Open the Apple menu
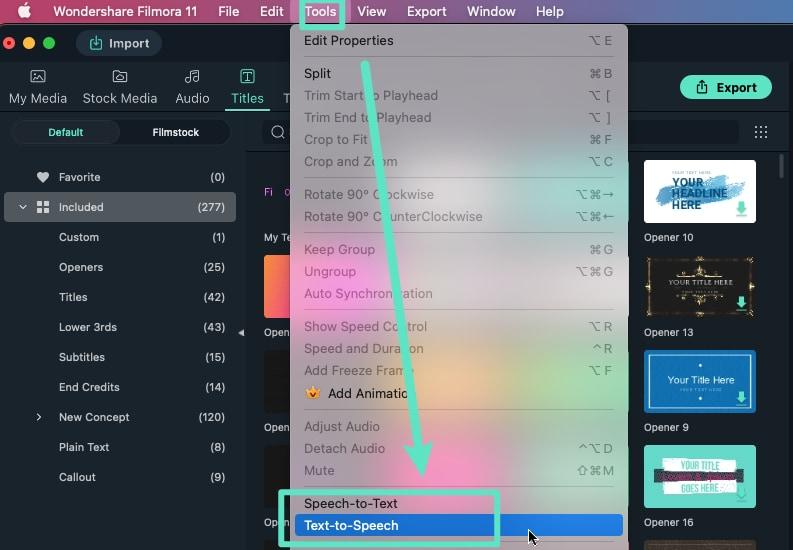 pyautogui.click(x=24, y=11)
